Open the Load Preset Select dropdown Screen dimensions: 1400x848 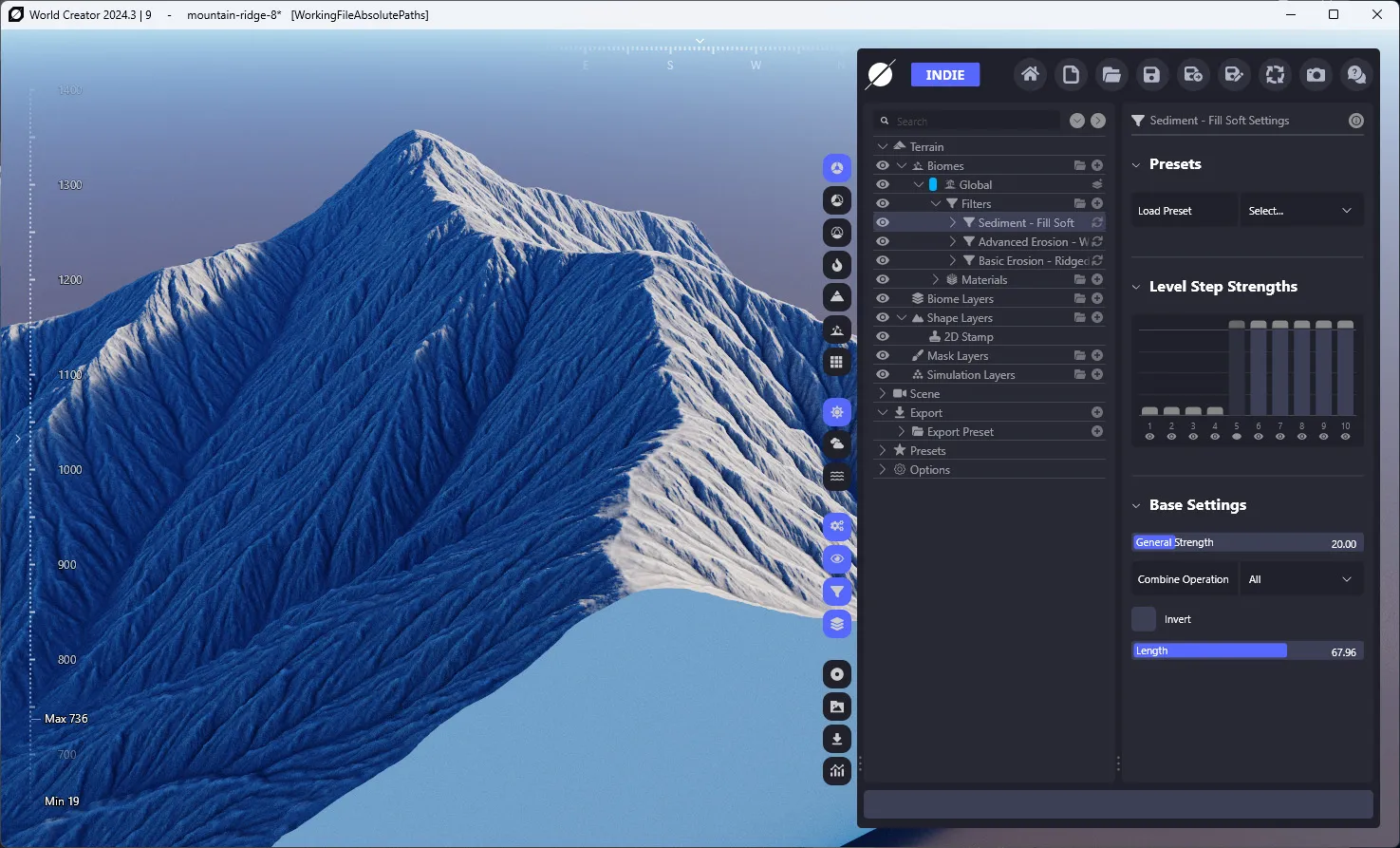pyautogui.click(x=1301, y=211)
